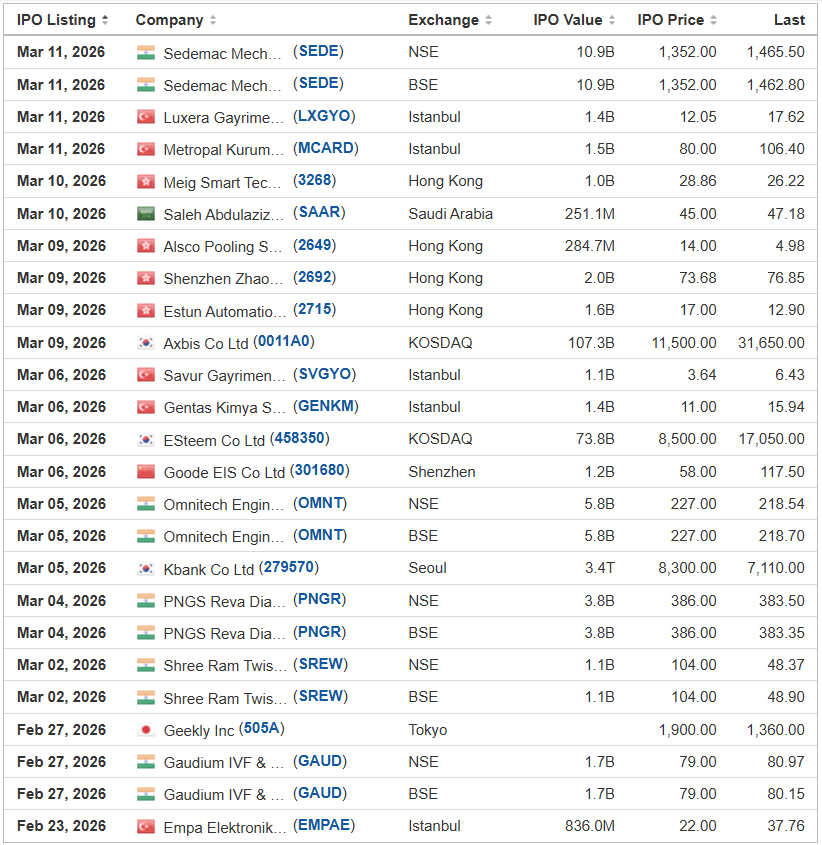This screenshot has width=822, height=845.
Task: Open OMNT ticker in the NSE row
Action: pyautogui.click(x=320, y=503)
